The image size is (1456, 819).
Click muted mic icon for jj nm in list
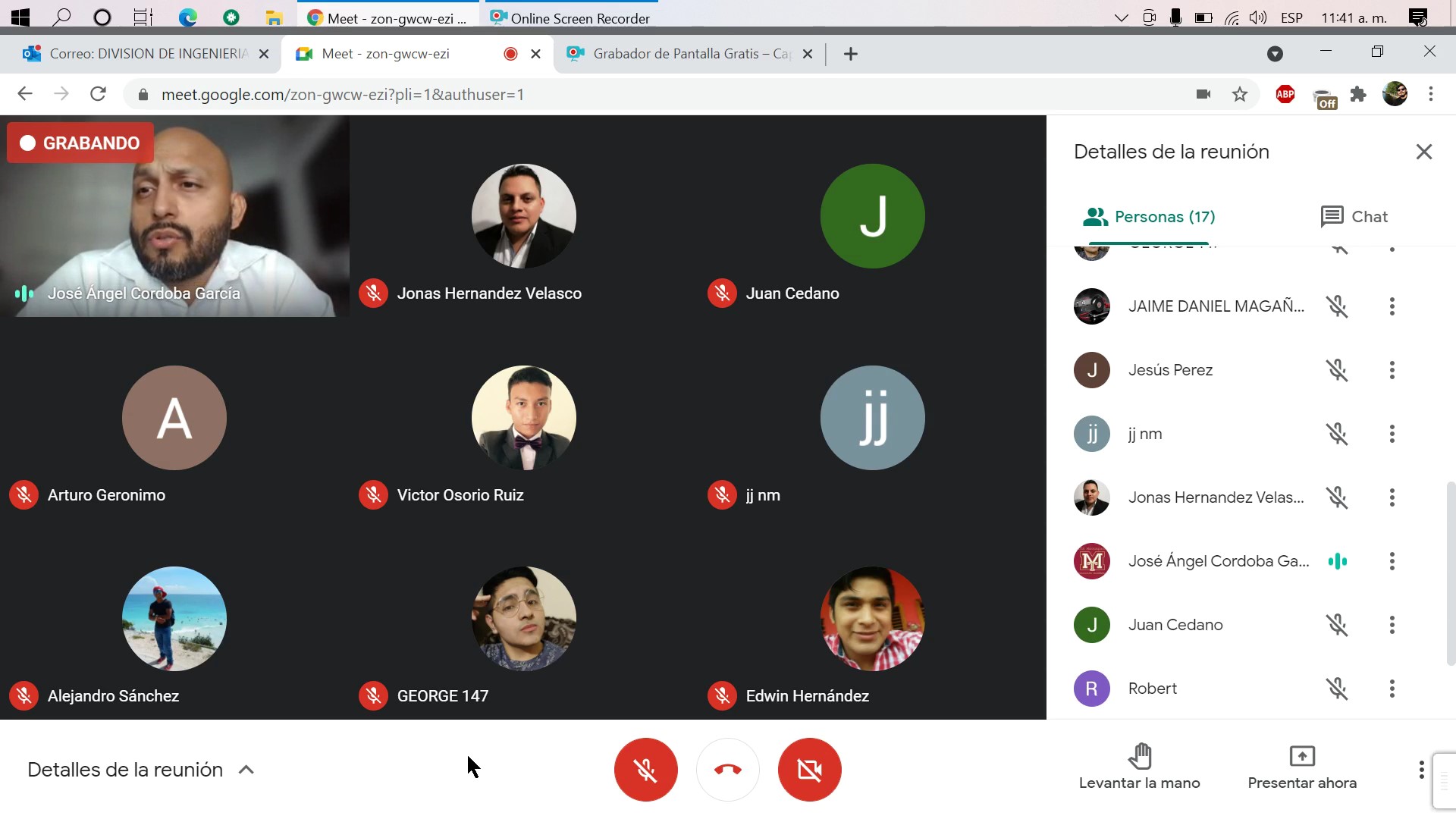pyautogui.click(x=1337, y=434)
